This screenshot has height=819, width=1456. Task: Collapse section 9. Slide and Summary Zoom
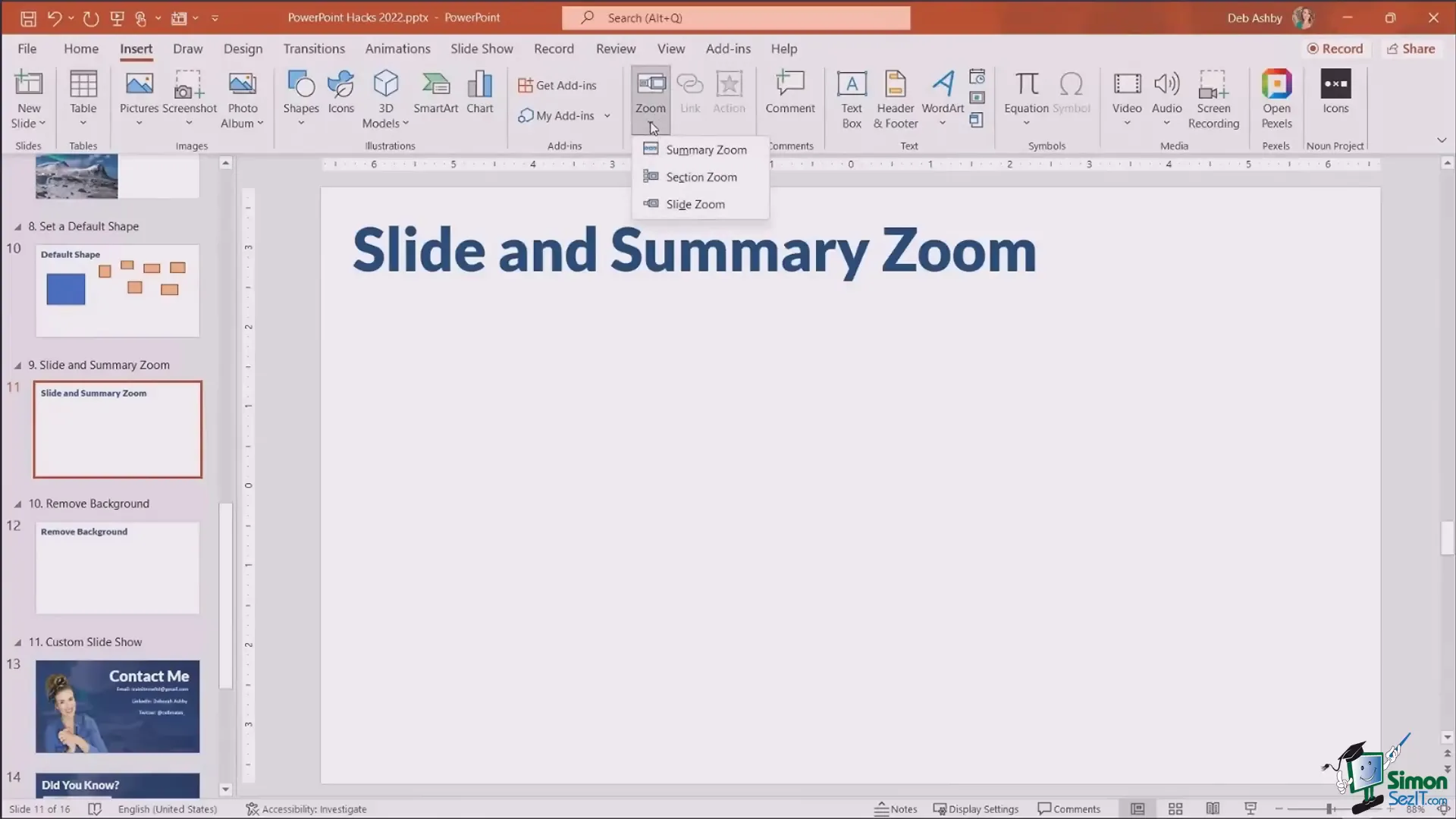coord(17,366)
